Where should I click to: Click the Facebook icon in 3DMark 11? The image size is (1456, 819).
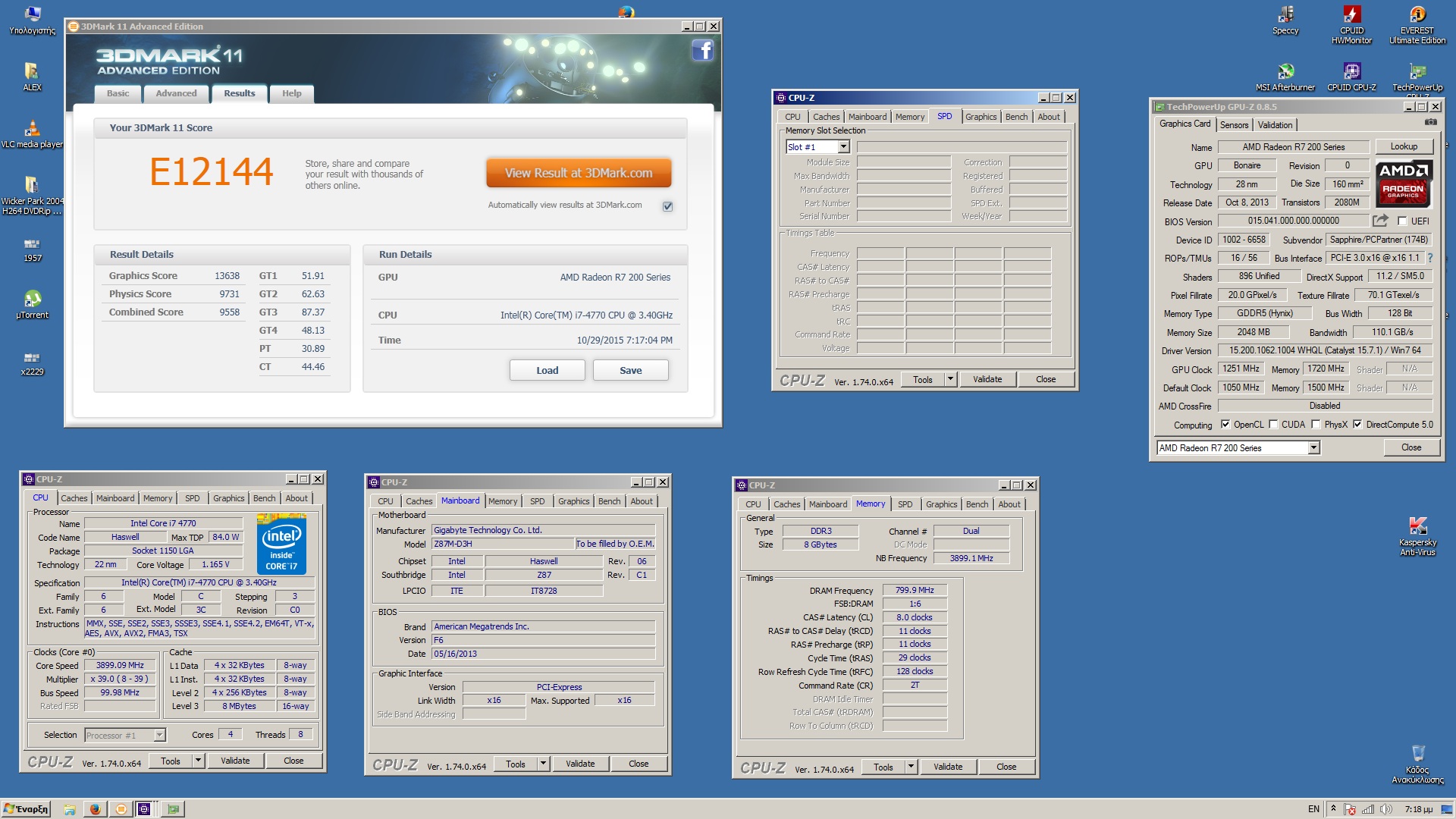tap(702, 51)
